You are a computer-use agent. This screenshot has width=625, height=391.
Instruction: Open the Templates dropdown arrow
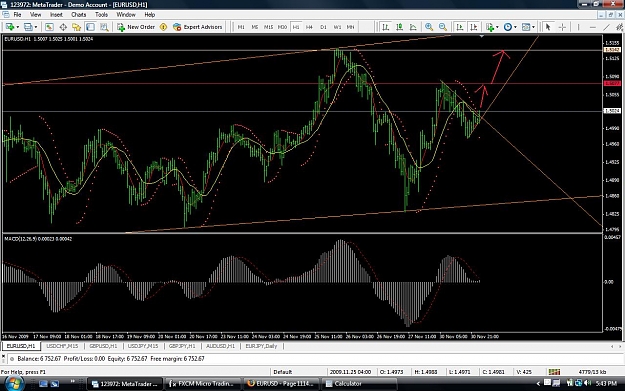(533, 27)
